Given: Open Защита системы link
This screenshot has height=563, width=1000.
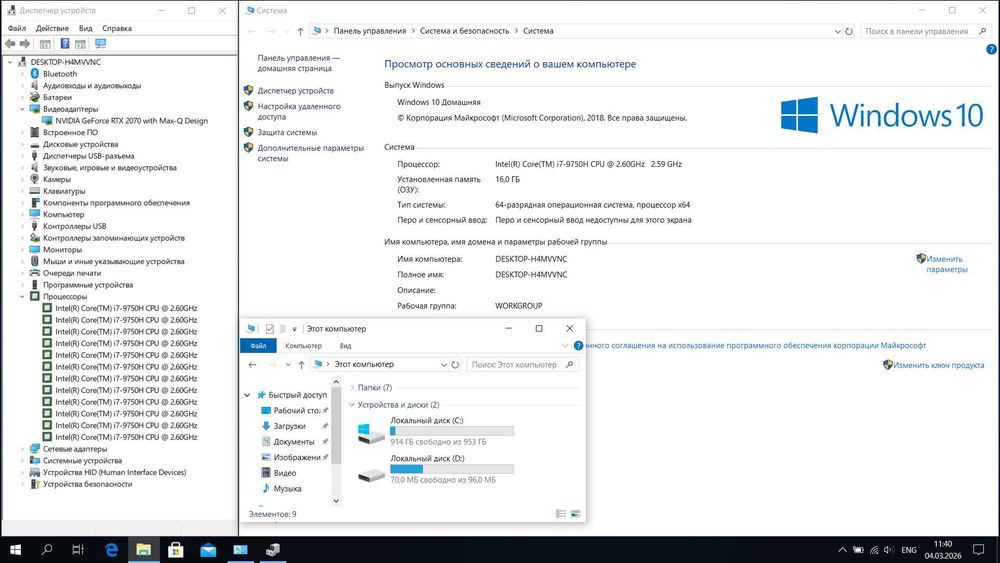Looking at the screenshot, I should (287, 133).
